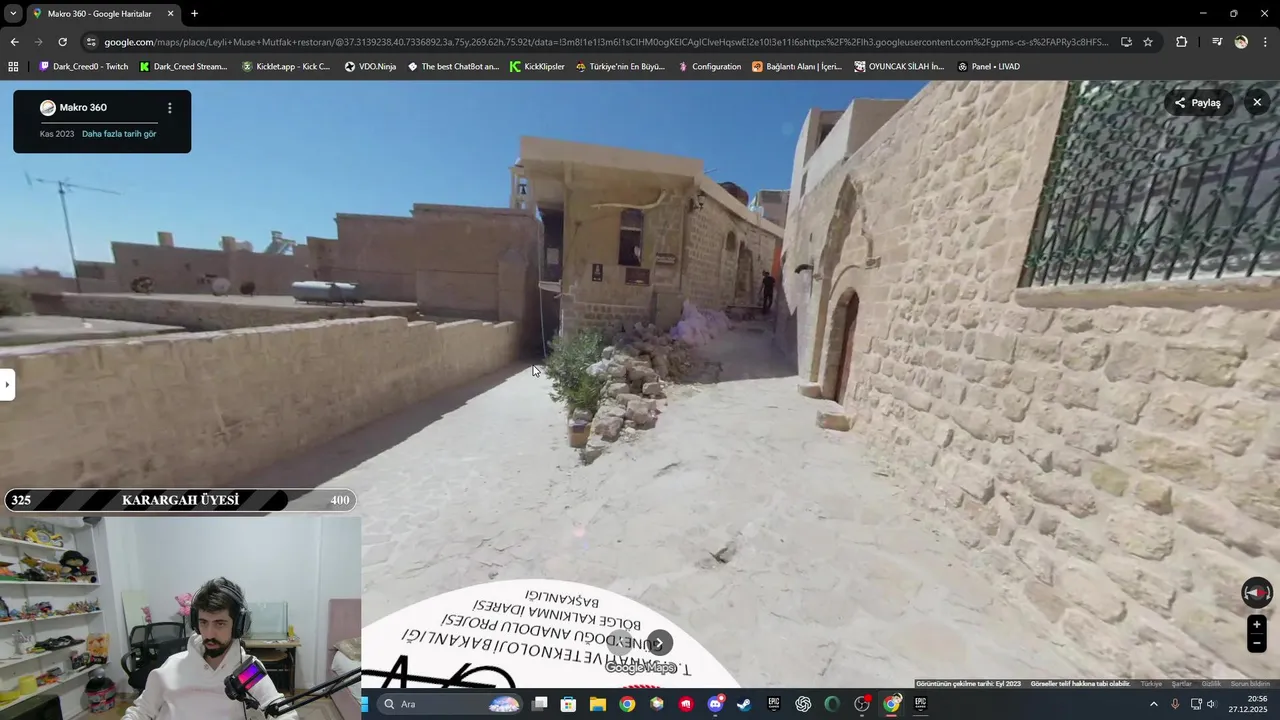Open Task View on the taskbar
Screen dimensions: 1280x720
pyautogui.click(x=539, y=704)
